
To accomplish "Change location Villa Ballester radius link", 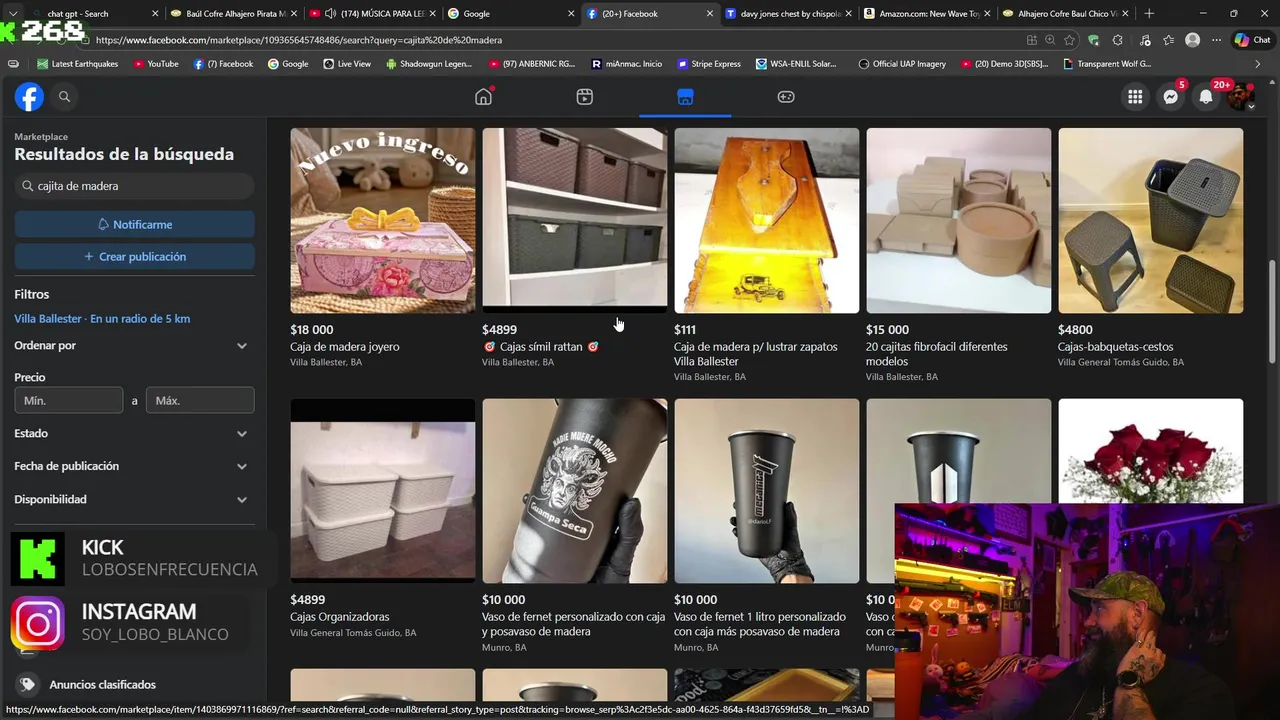I will pyautogui.click(x=102, y=319).
